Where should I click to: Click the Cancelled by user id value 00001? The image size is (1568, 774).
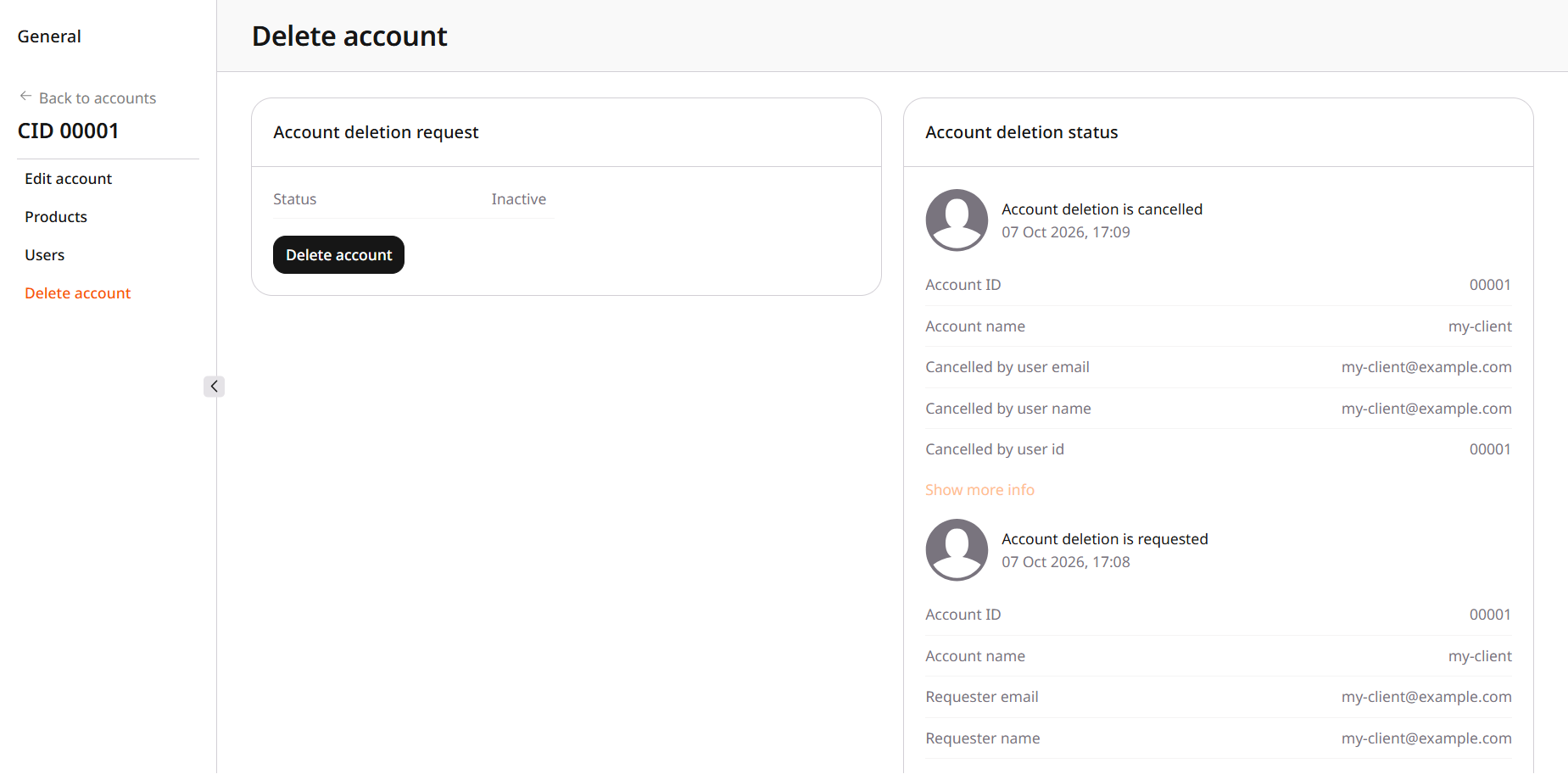[x=1490, y=449]
